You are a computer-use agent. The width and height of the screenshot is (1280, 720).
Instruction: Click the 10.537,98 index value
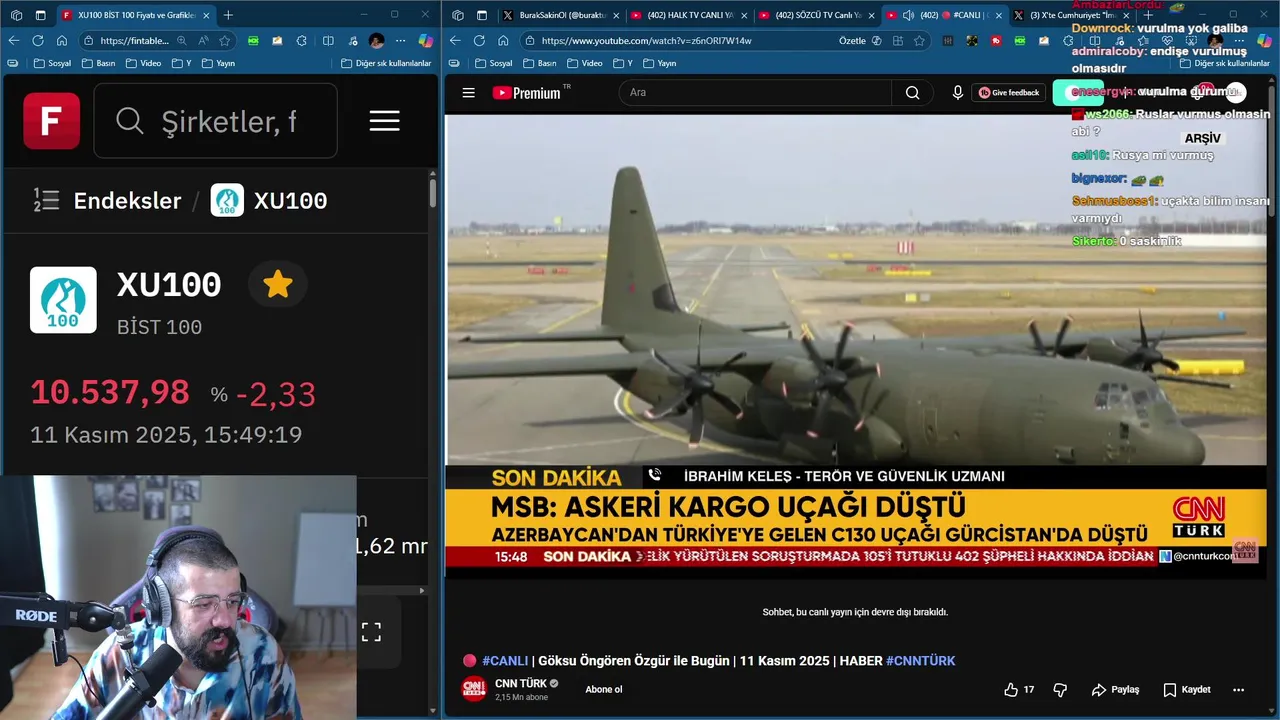(110, 393)
